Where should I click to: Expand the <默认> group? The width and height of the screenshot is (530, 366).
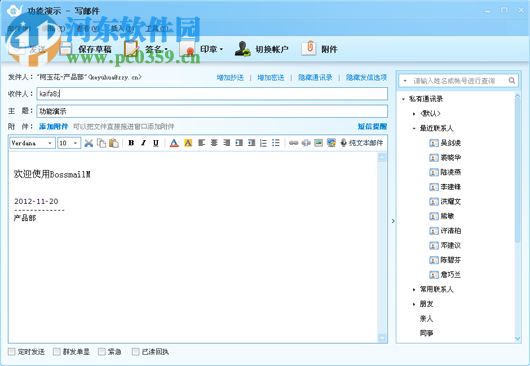(x=414, y=114)
